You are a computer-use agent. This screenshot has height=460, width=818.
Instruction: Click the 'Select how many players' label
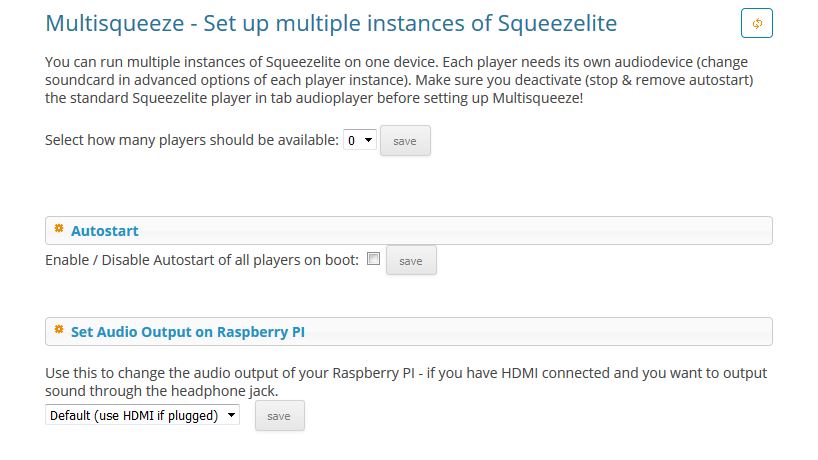(x=192, y=140)
